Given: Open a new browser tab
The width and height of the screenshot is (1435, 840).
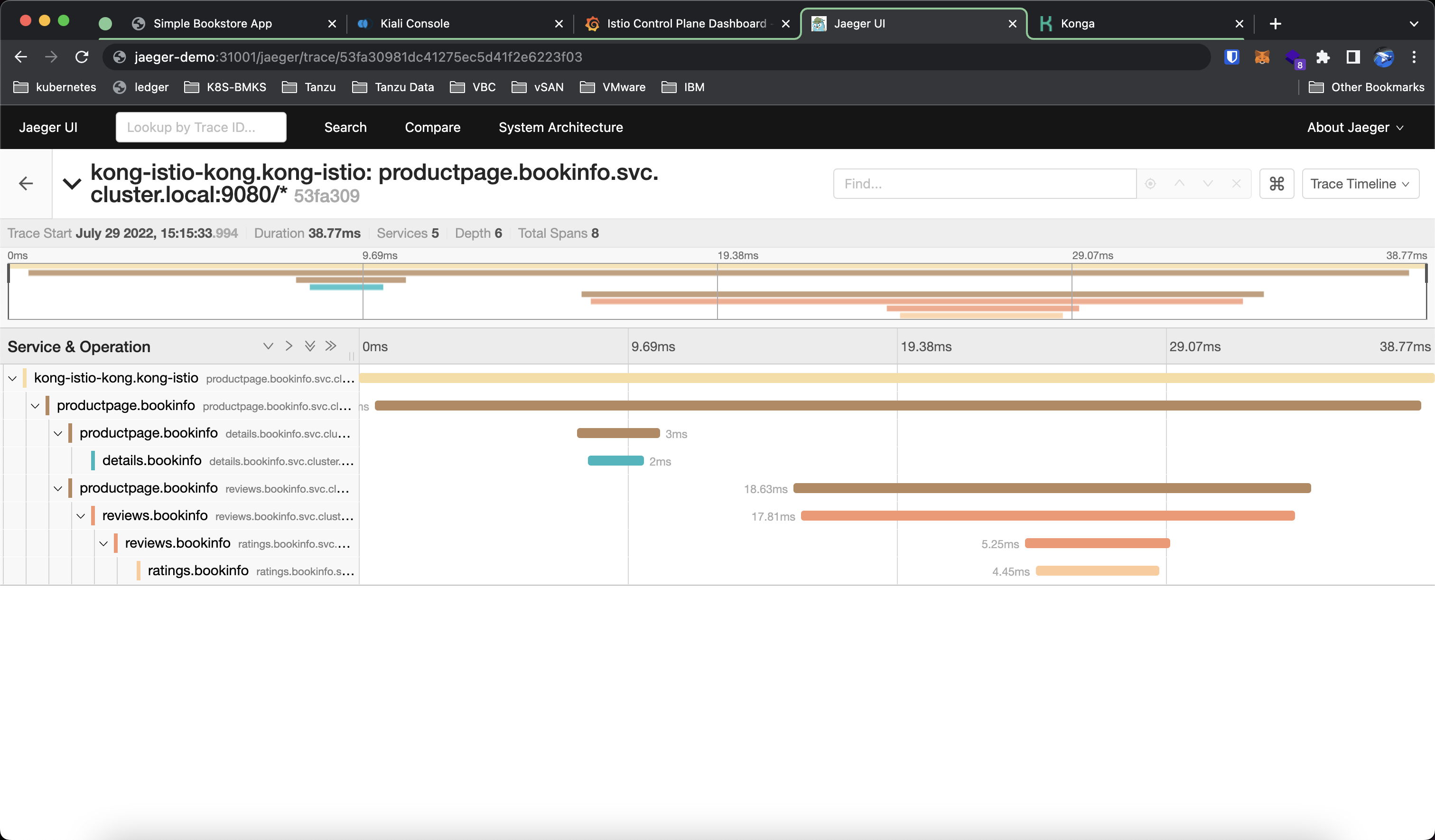Looking at the screenshot, I should tap(1276, 24).
